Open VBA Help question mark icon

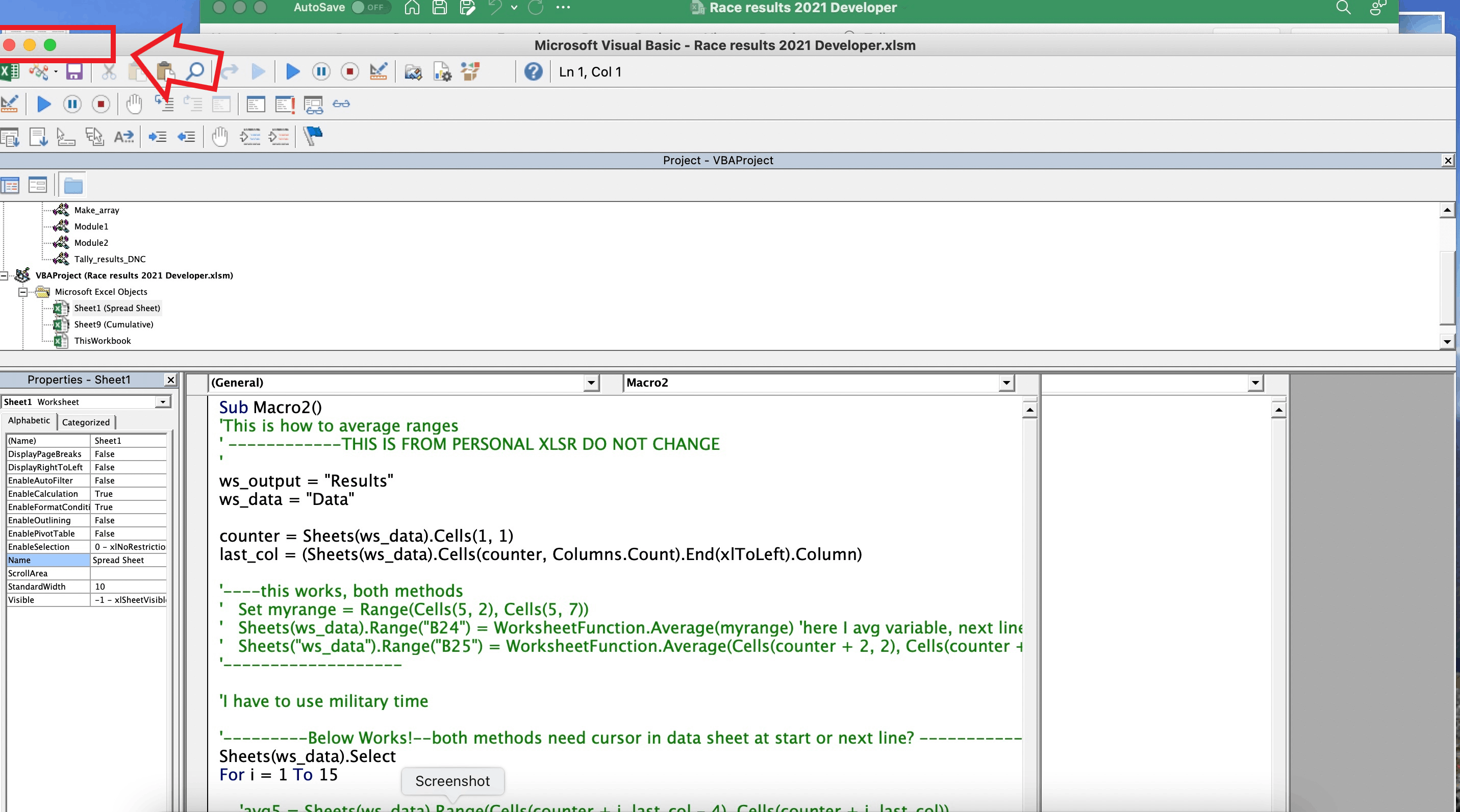click(x=533, y=72)
